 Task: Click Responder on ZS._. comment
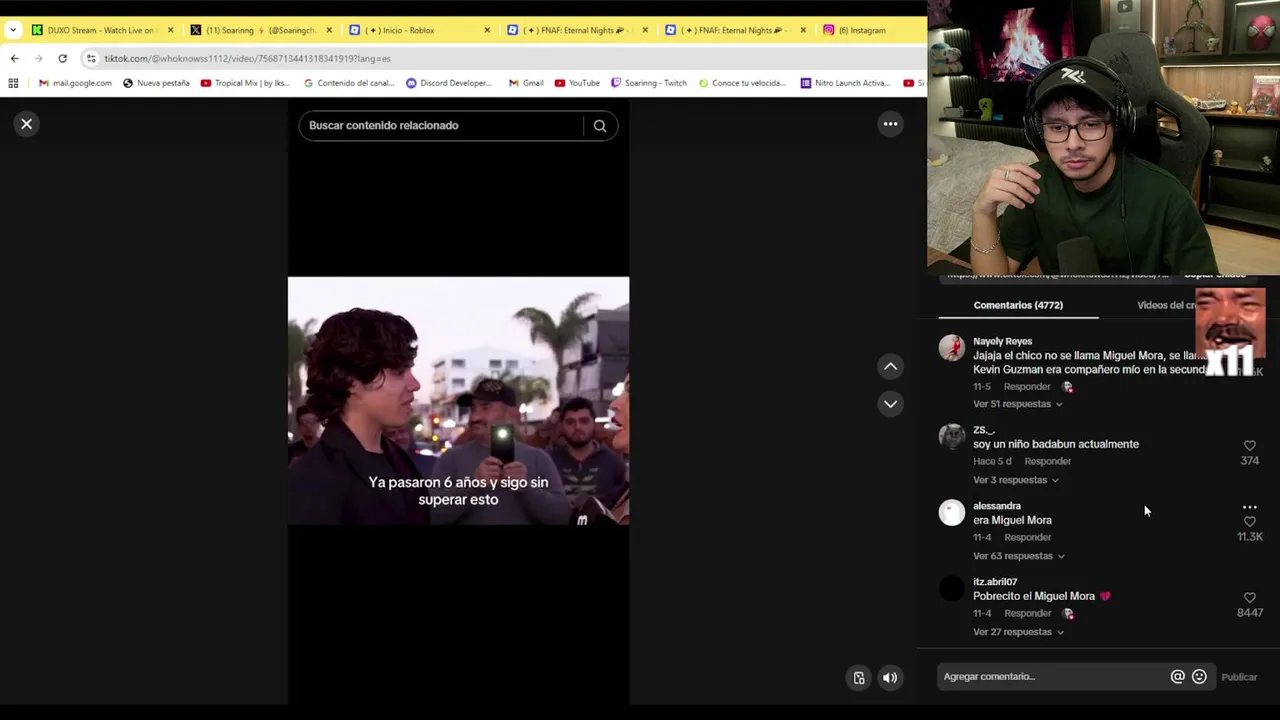[1047, 461]
